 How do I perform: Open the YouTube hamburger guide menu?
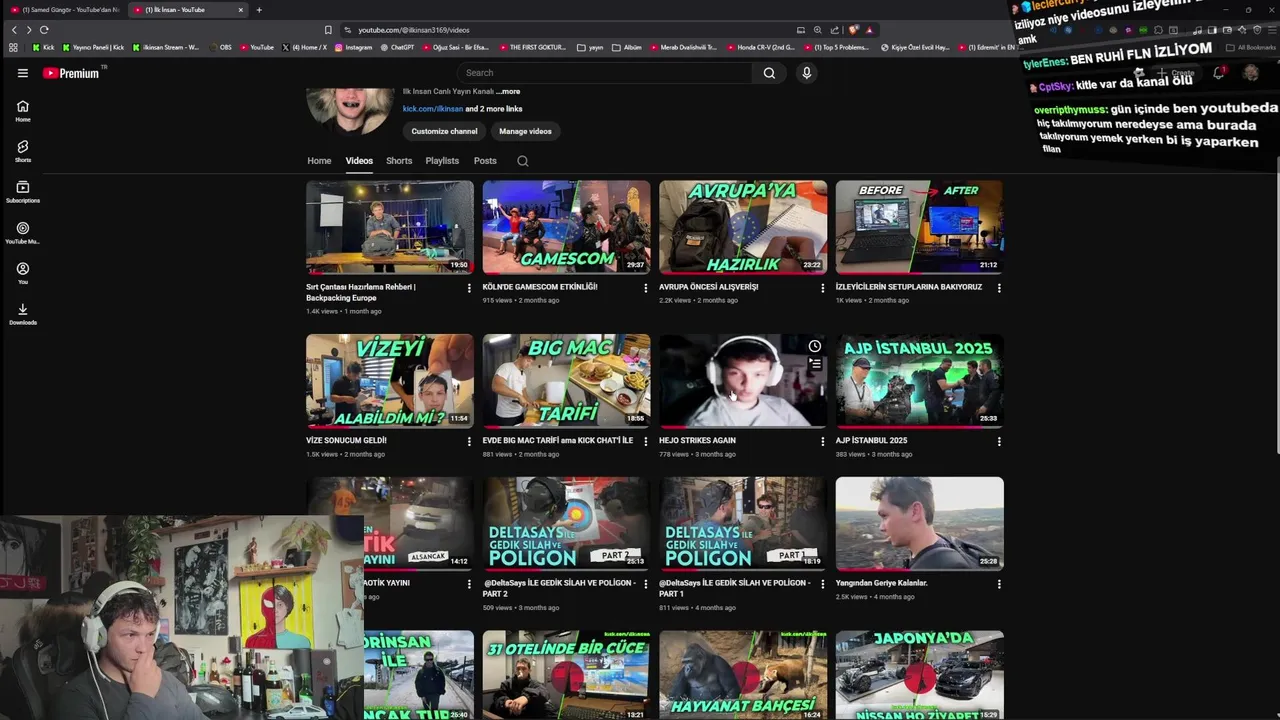22,73
